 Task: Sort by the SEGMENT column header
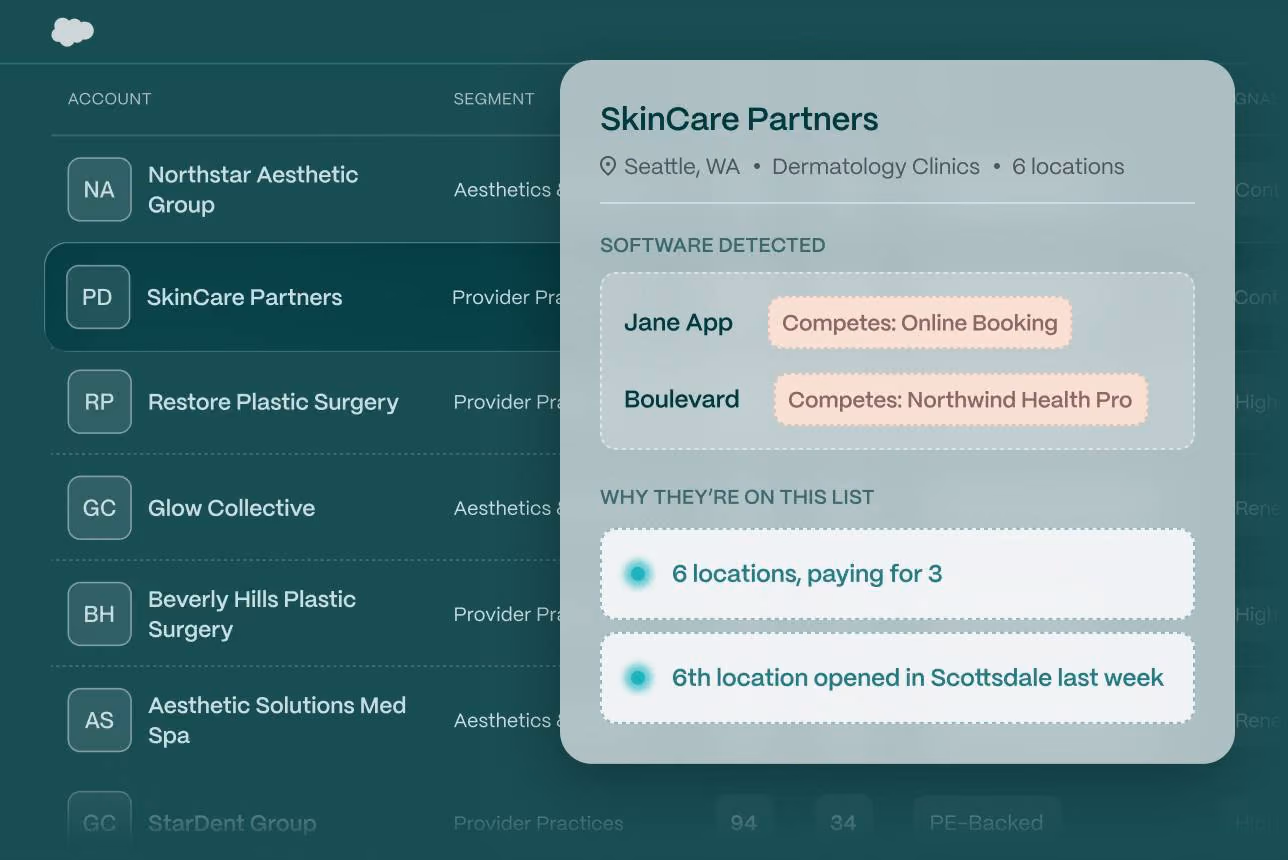[494, 99]
